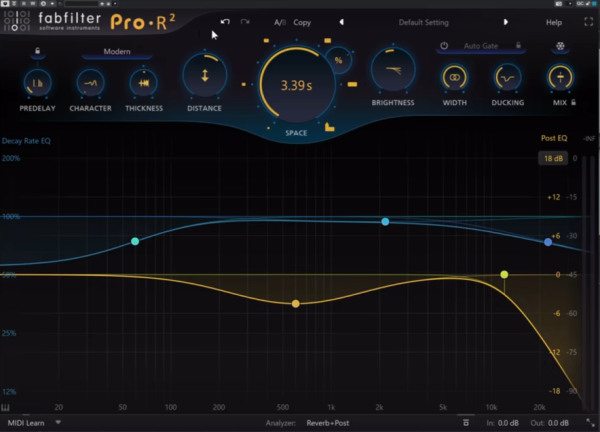Open the 18 dB range selector
This screenshot has height=432, width=600.
pyautogui.click(x=553, y=158)
